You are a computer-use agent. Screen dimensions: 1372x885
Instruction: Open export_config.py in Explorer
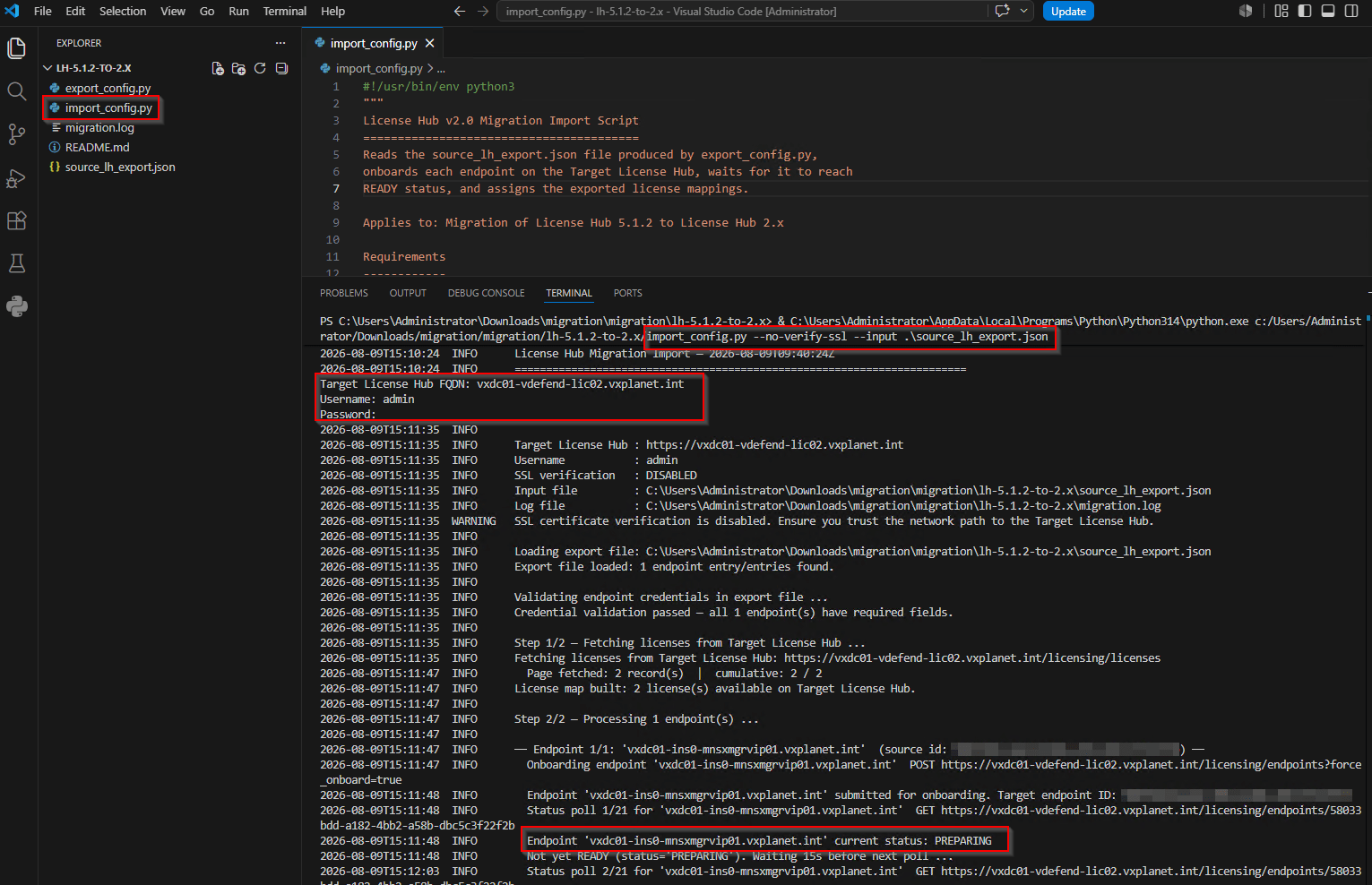[x=108, y=88]
